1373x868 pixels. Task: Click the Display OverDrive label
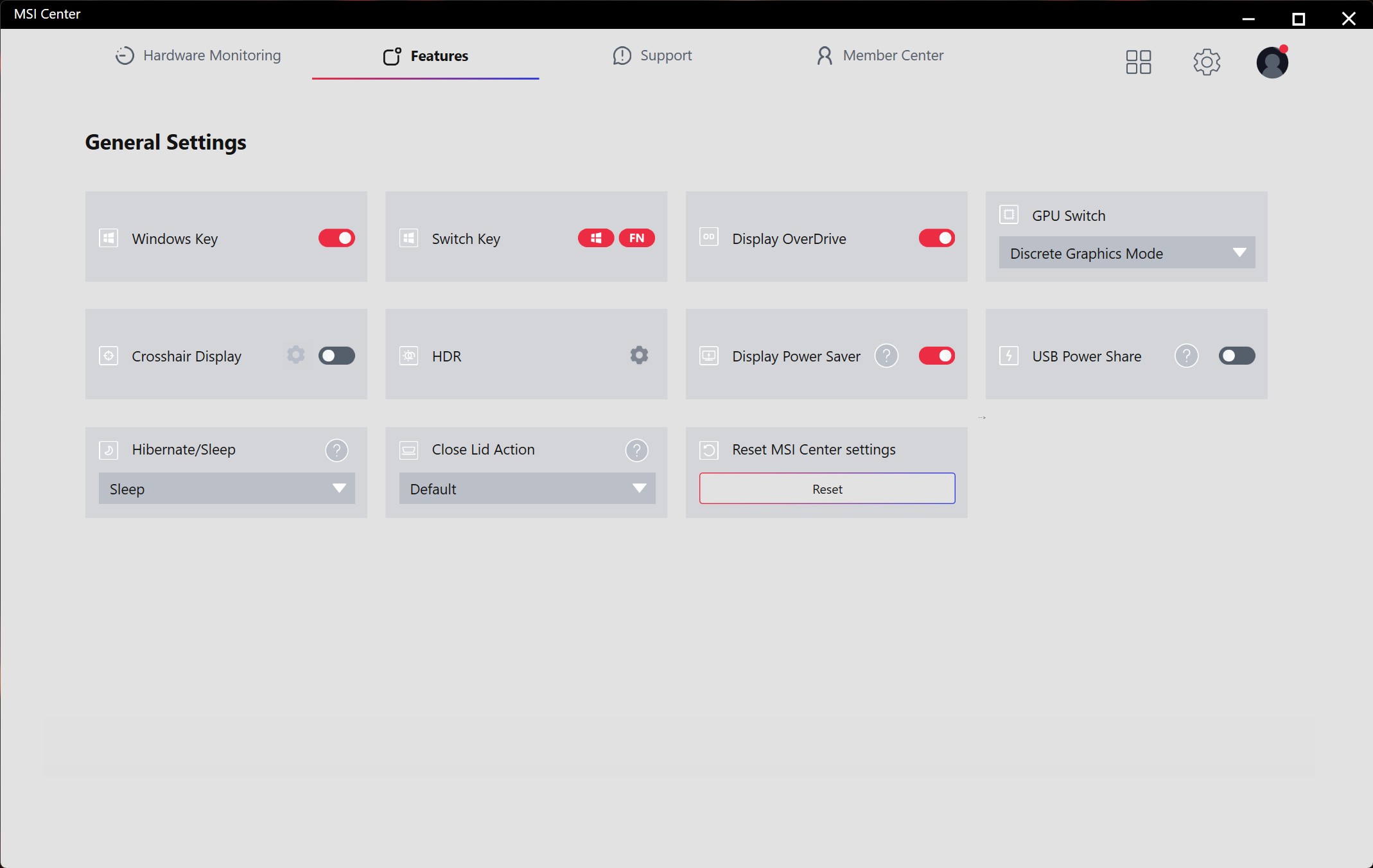(789, 239)
